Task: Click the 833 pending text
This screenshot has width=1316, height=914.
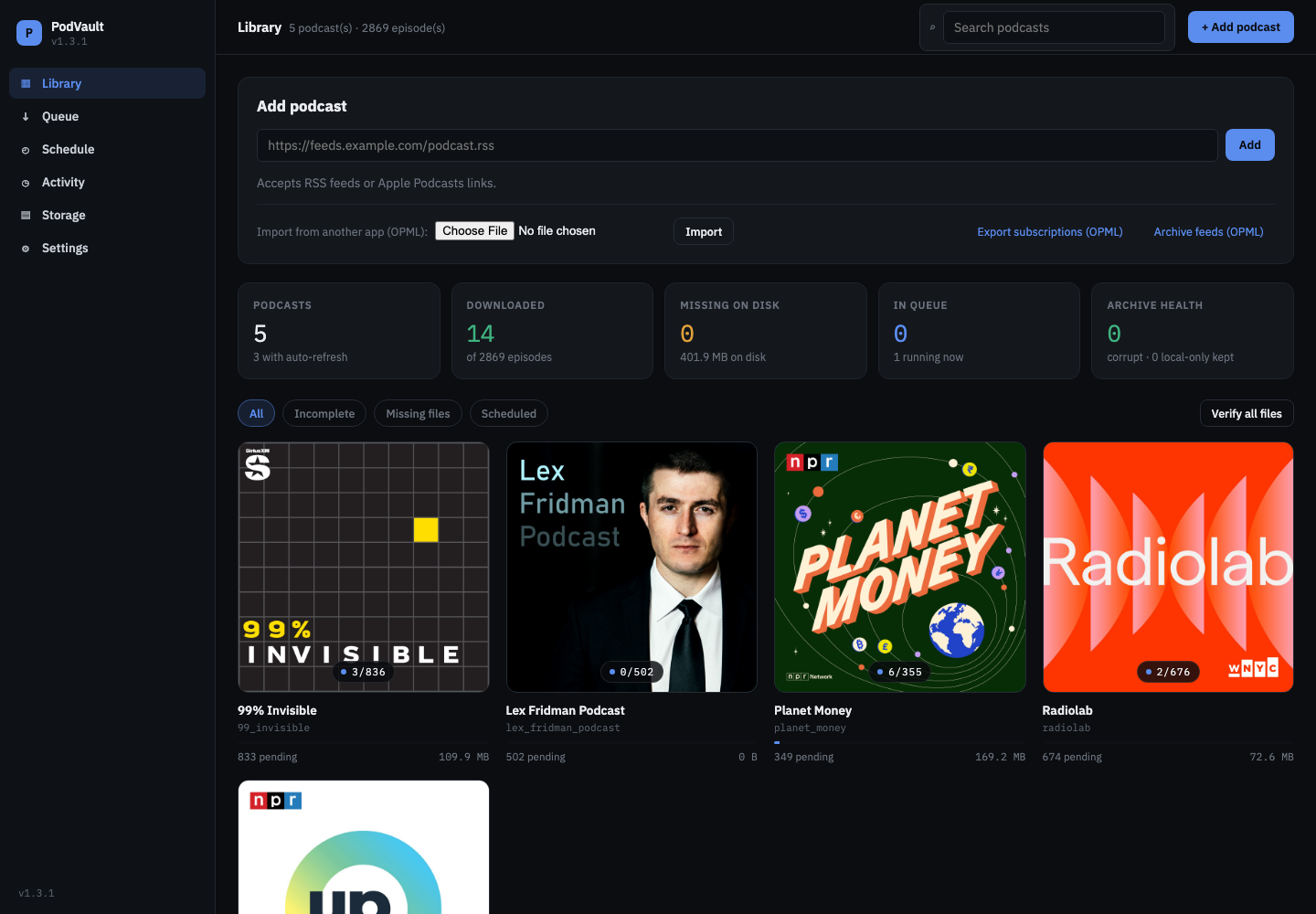Action: [268, 757]
